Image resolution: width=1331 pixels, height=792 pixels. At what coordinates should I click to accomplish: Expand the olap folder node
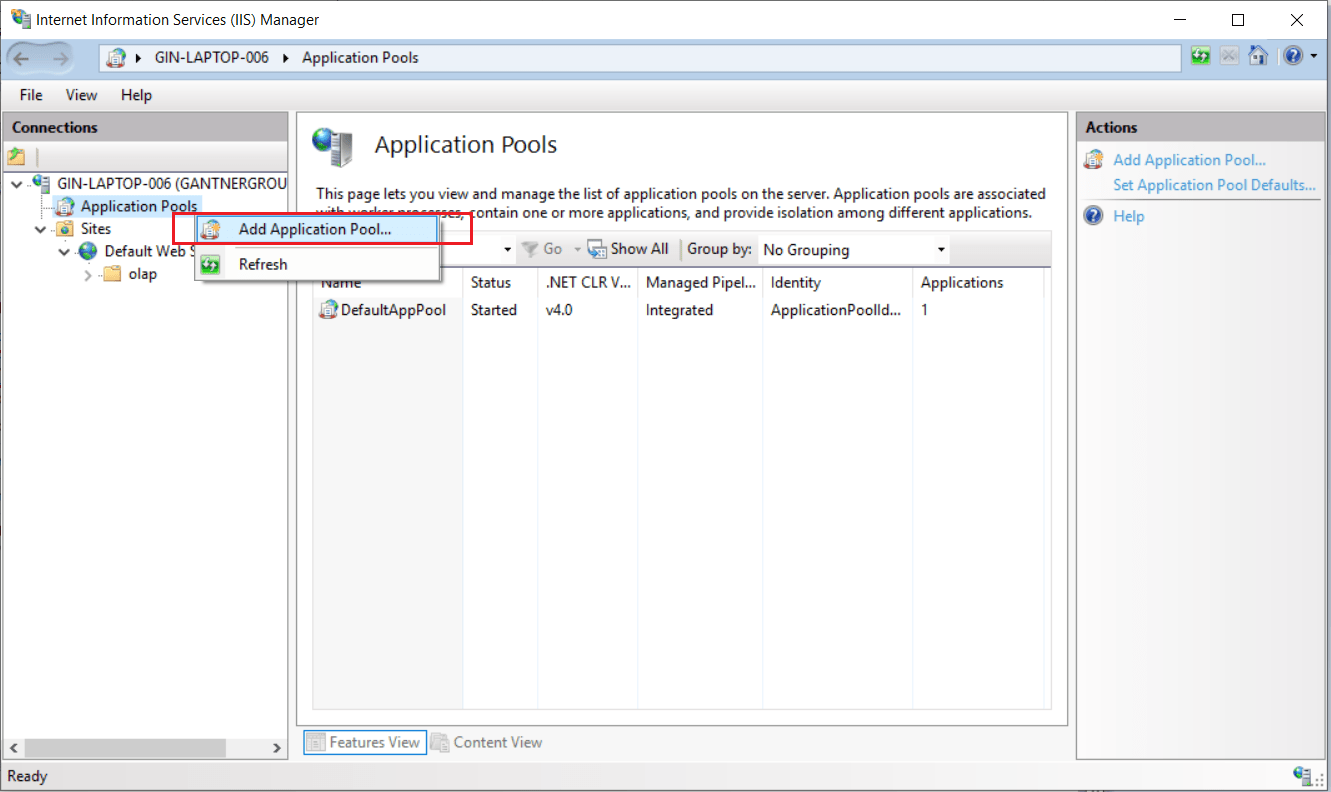(89, 275)
